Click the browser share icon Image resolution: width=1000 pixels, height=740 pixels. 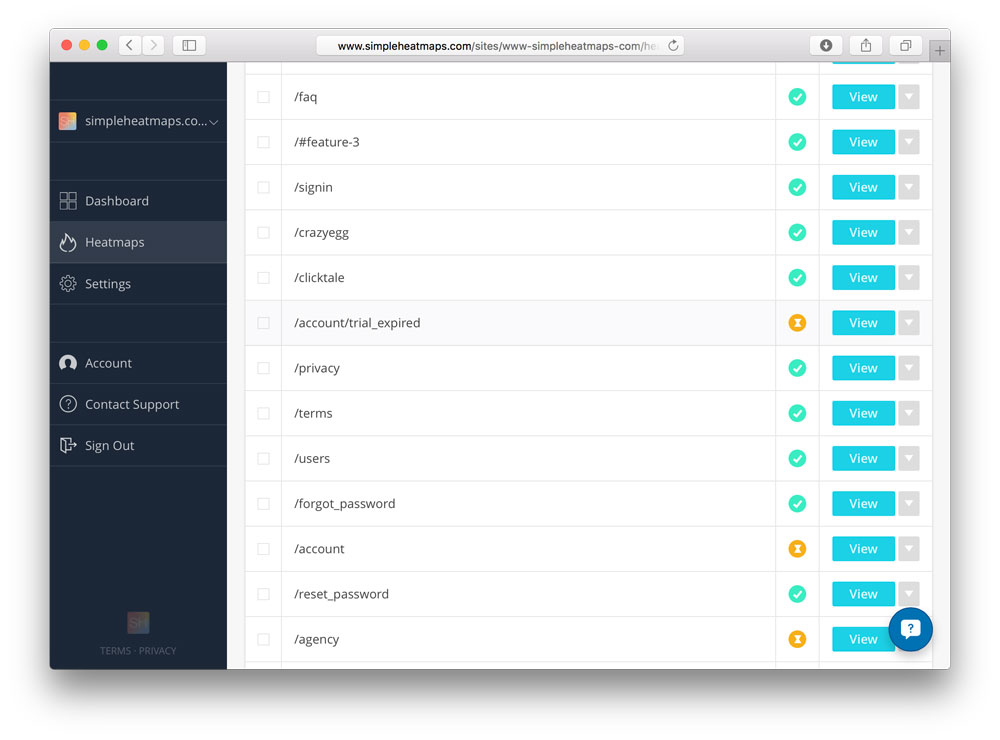(865, 45)
